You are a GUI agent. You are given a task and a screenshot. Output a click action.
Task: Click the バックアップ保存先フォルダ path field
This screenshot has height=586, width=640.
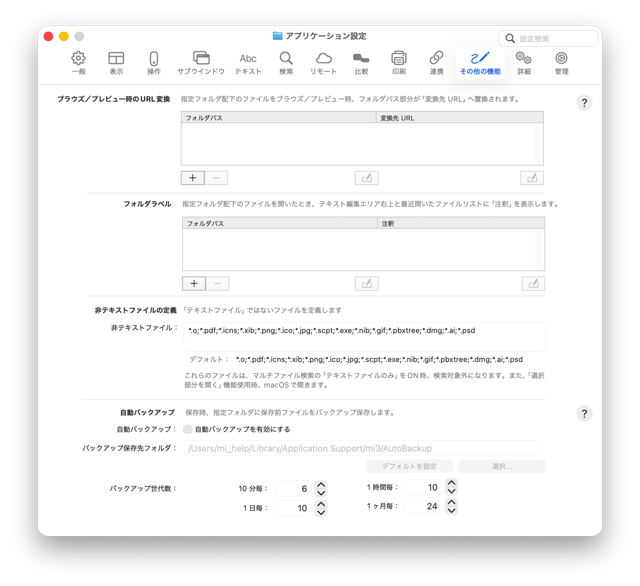[363, 448]
